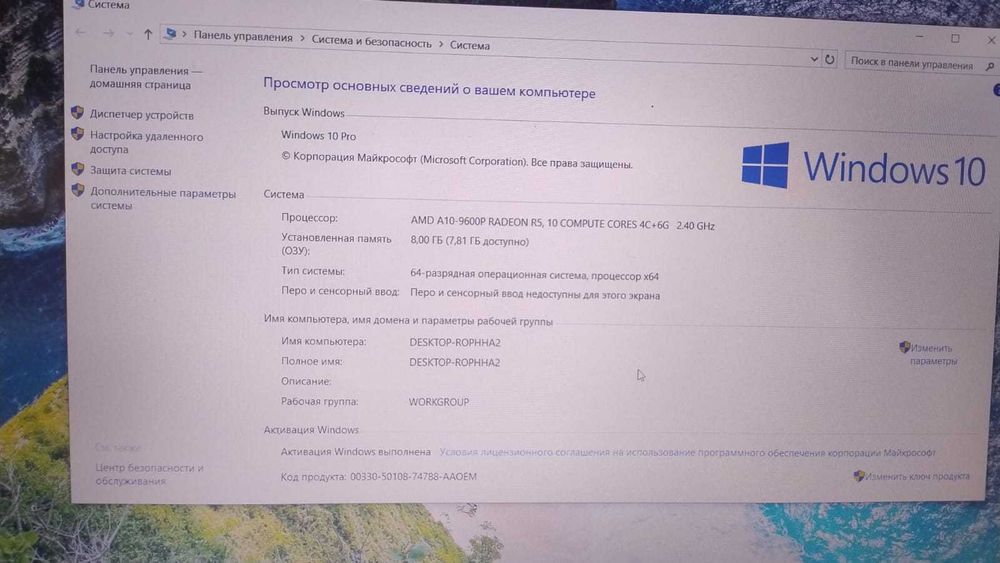Click the computer icon in address bar
The height and width of the screenshot is (563, 1000).
(170, 34)
